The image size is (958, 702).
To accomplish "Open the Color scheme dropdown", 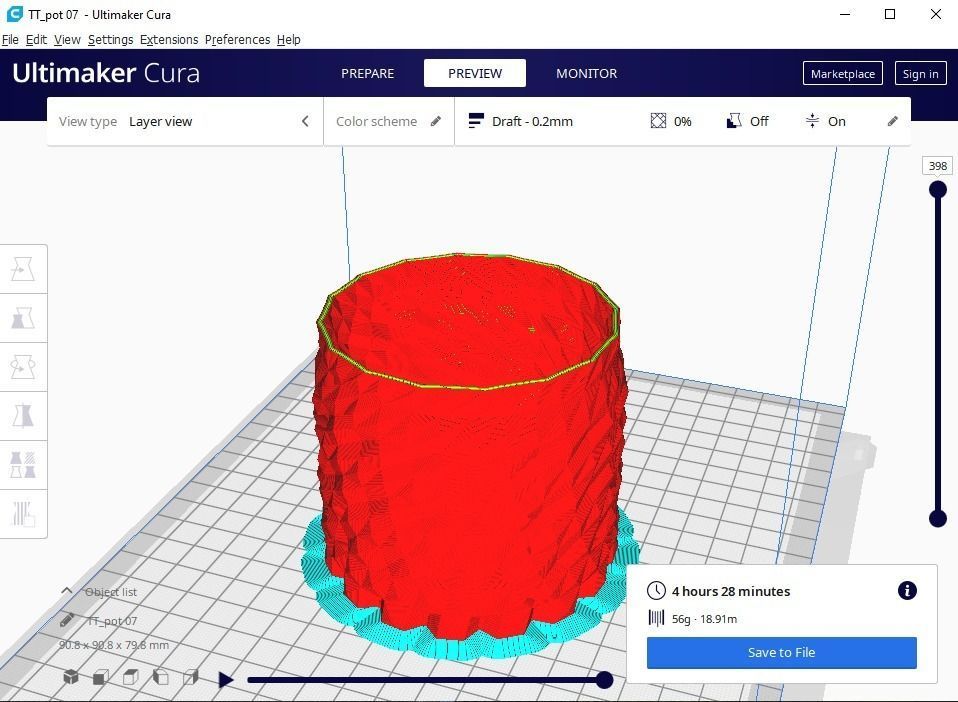I will (389, 121).
